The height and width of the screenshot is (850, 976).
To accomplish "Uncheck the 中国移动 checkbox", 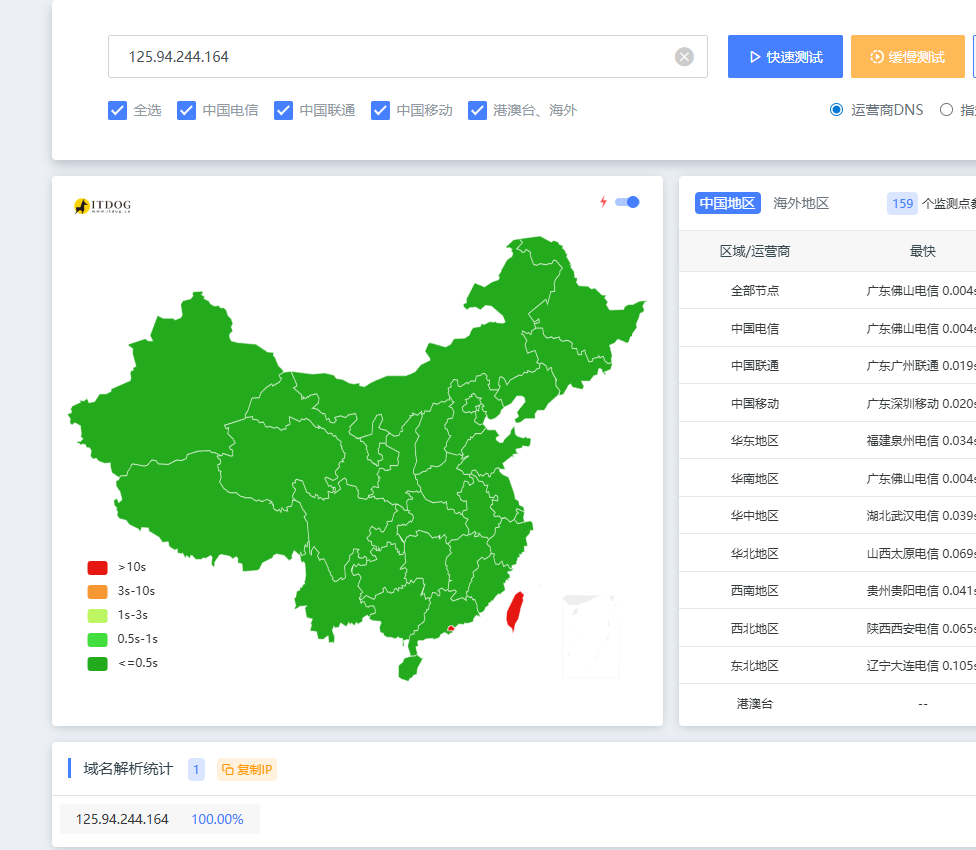I will point(380,110).
